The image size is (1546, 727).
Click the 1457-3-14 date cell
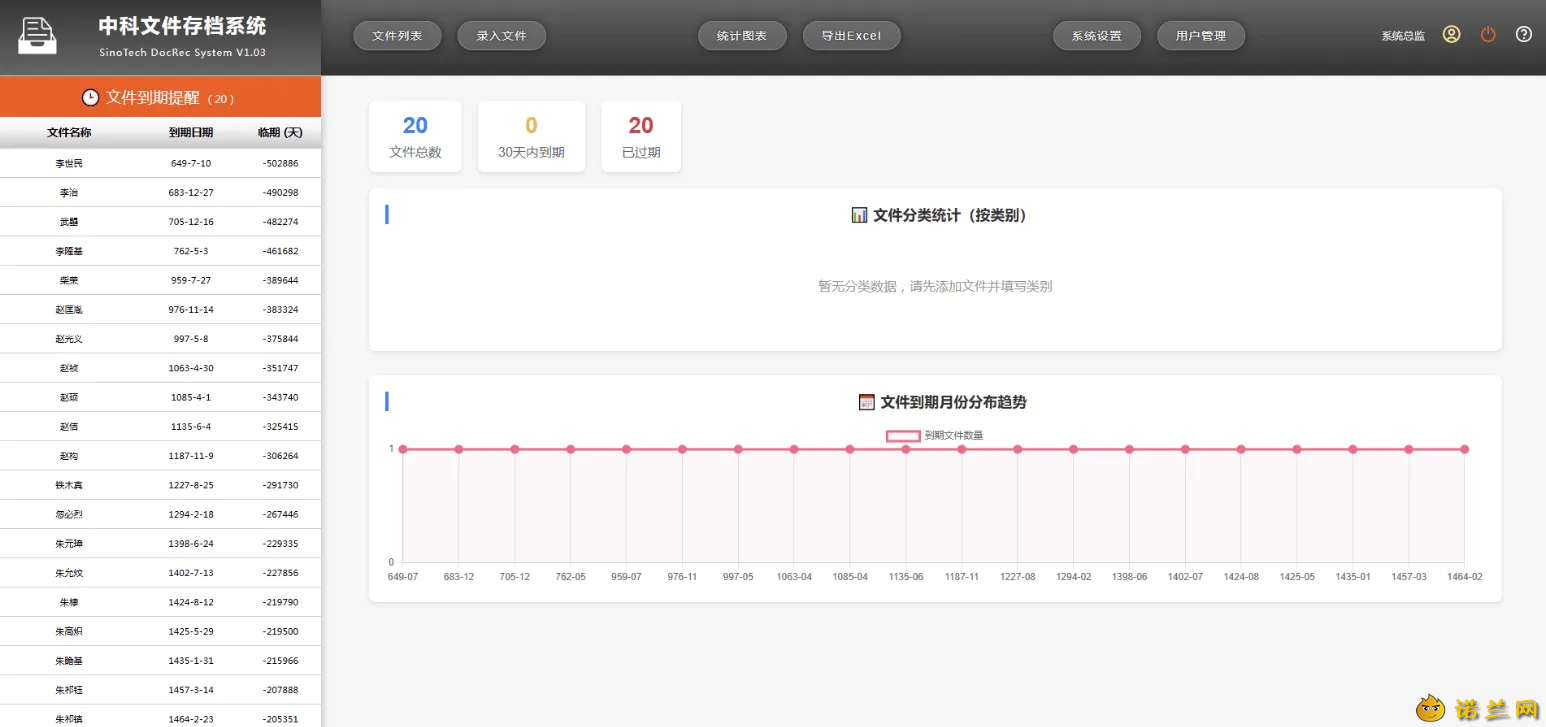pyautogui.click(x=191, y=690)
